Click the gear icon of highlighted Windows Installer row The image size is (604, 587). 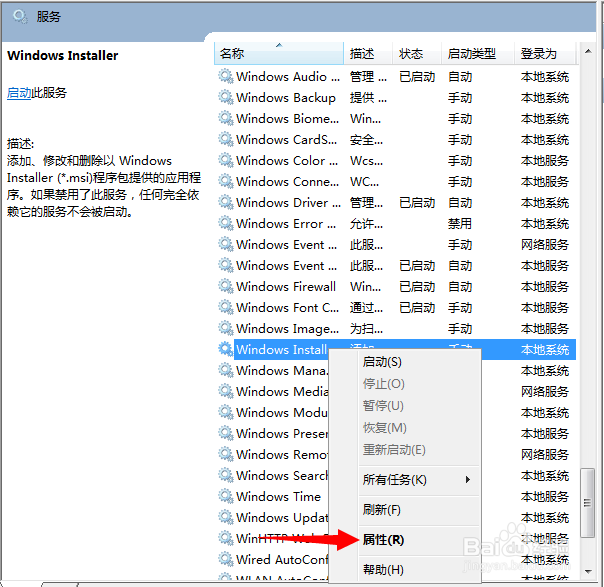(x=226, y=349)
